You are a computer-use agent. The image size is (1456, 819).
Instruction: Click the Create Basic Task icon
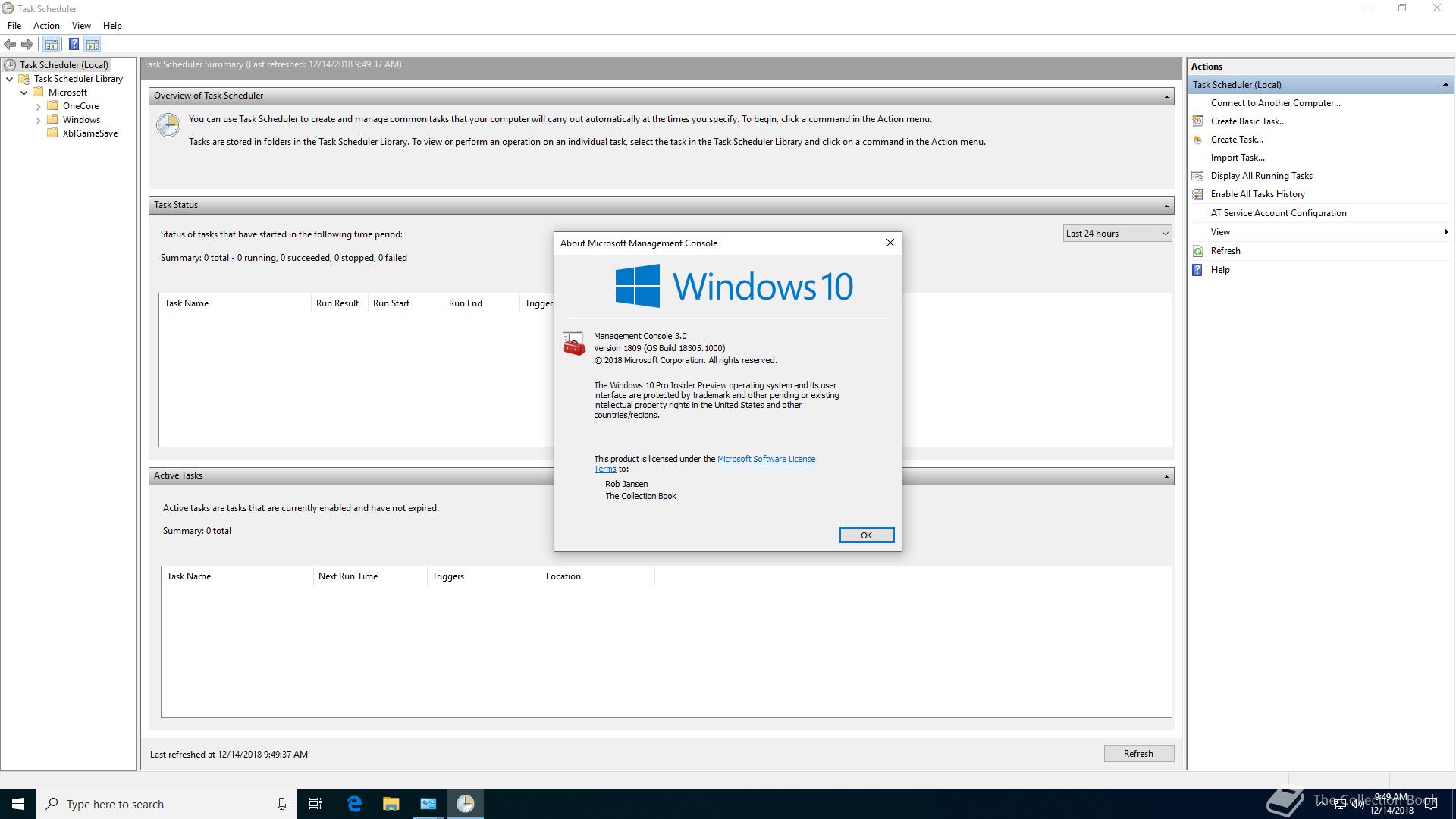[x=1198, y=121]
